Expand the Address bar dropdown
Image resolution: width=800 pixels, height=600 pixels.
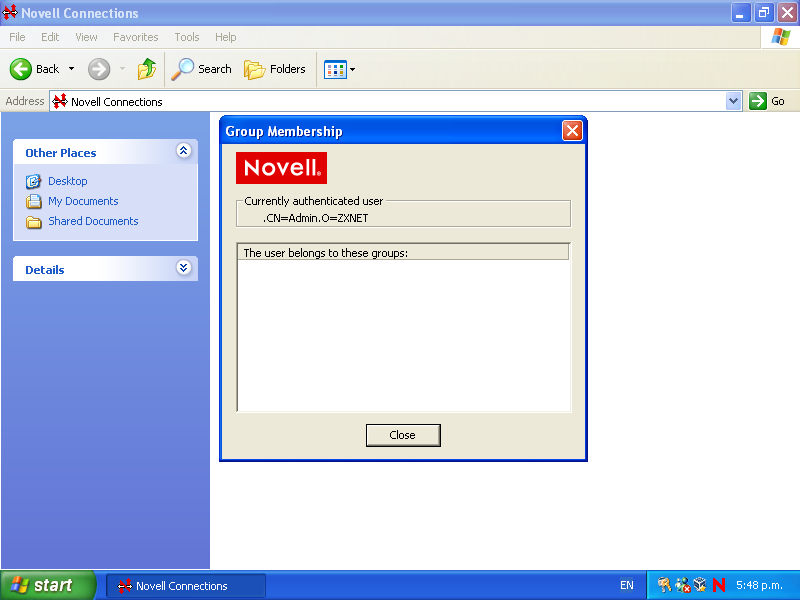pyautogui.click(x=734, y=101)
